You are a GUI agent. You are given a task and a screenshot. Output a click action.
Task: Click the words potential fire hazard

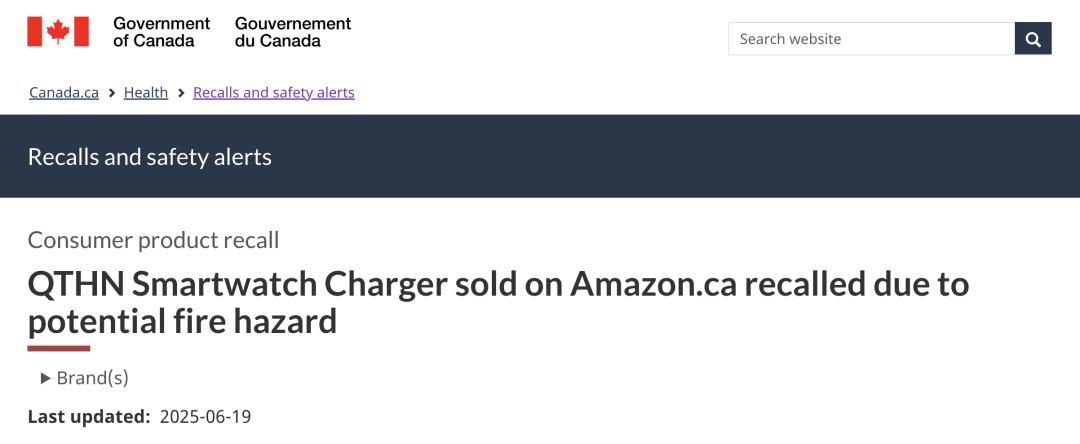pos(183,321)
